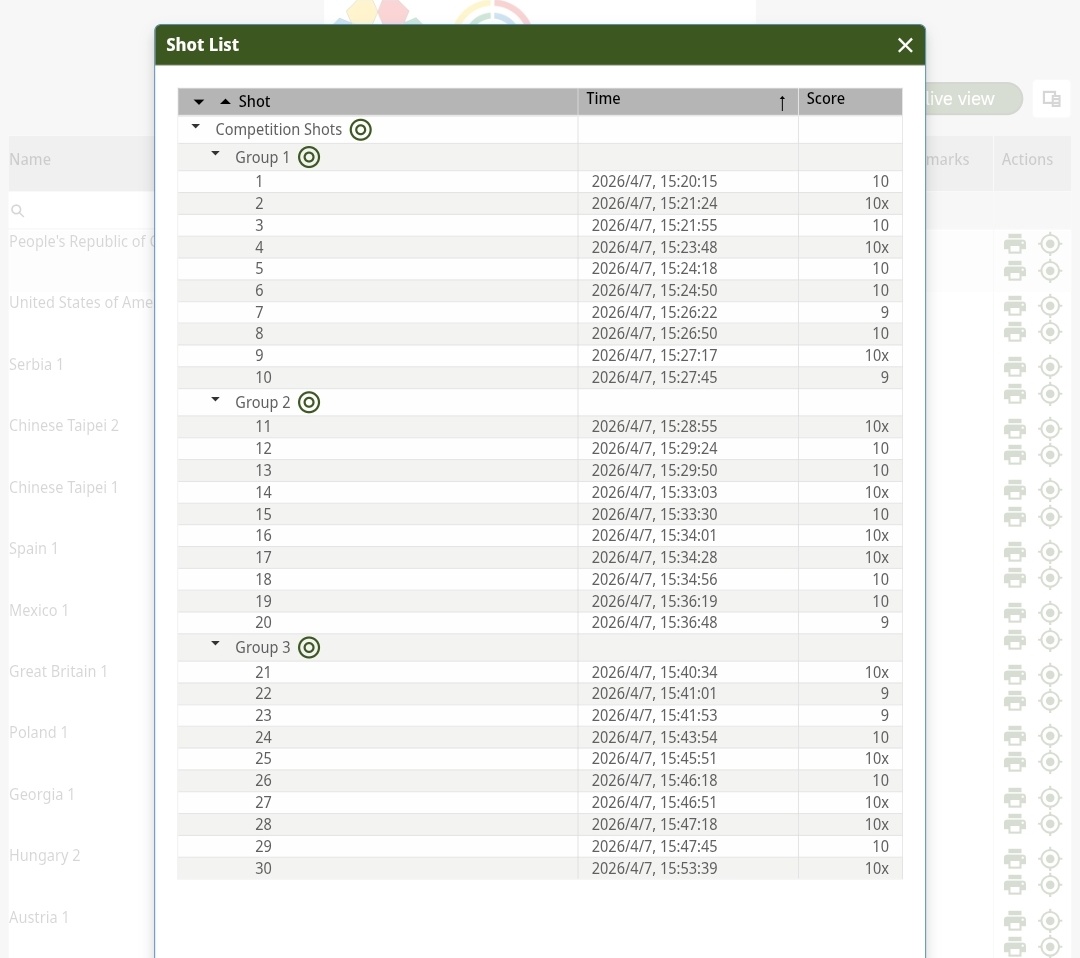1080x958 pixels.
Task: Open target view, upper Georgia 1 row
Action: (1050, 797)
